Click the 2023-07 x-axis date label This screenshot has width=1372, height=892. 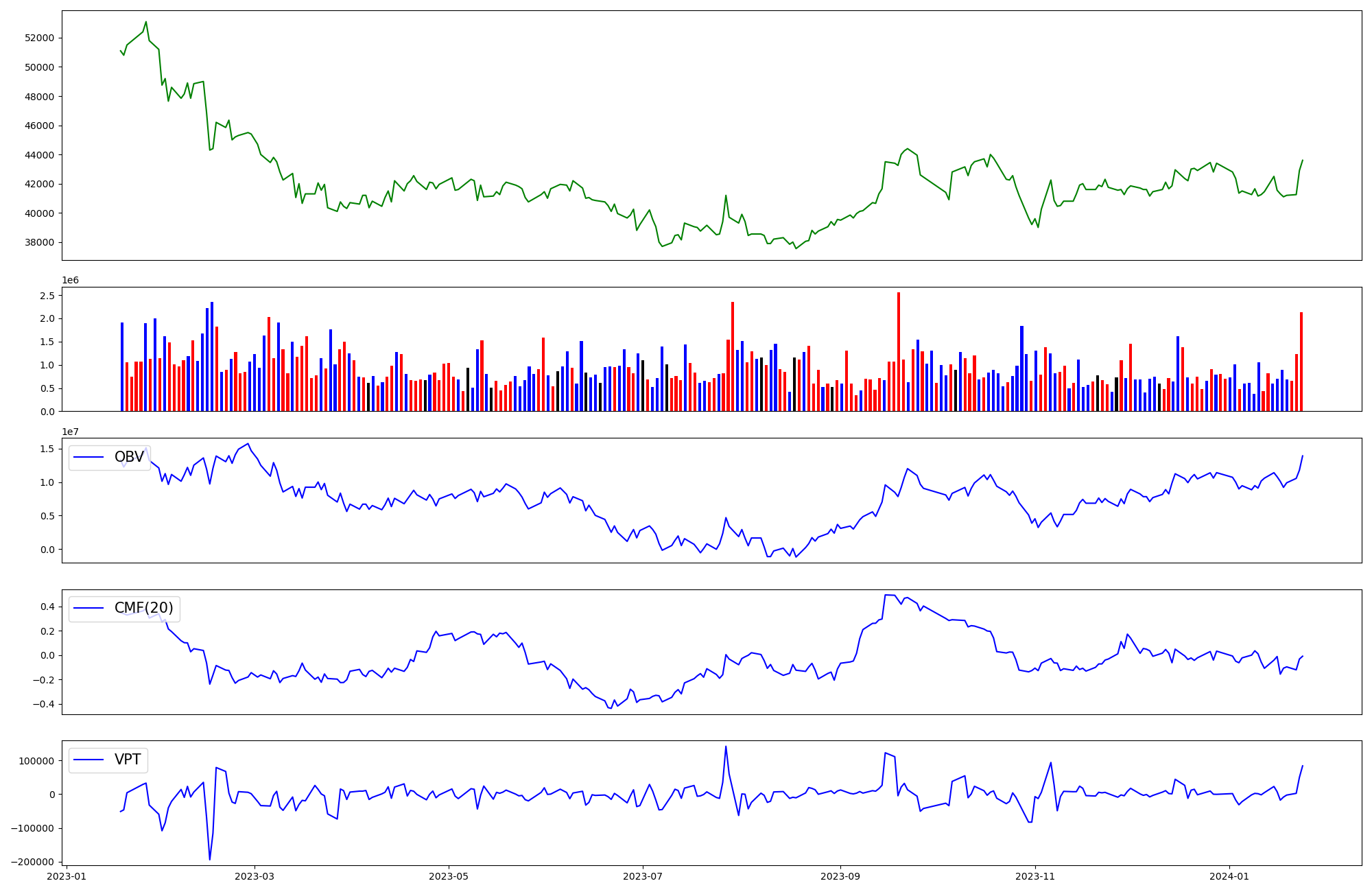click(x=643, y=876)
